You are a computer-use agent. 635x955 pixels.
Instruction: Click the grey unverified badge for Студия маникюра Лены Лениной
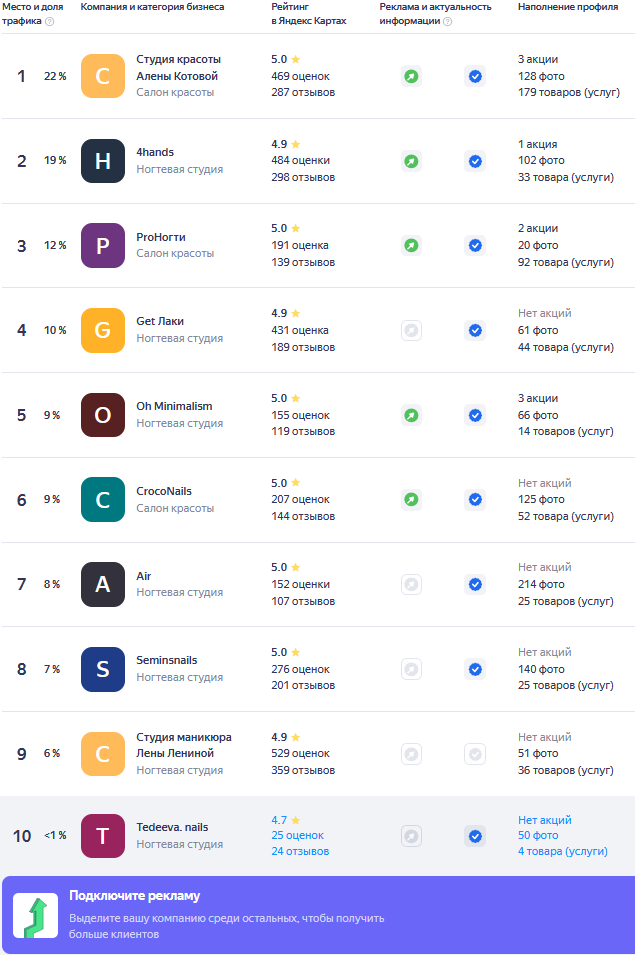pyautogui.click(x=475, y=754)
